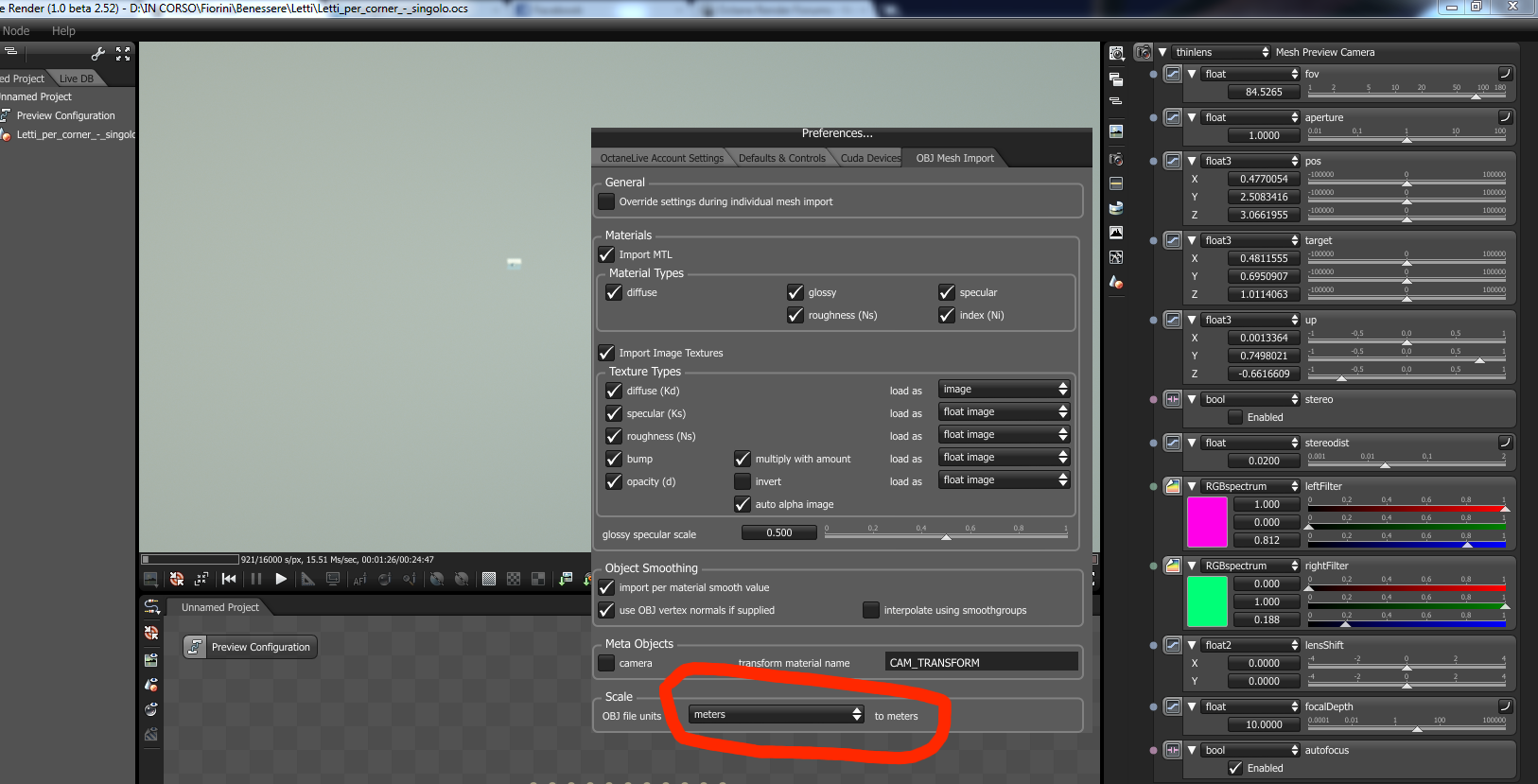The width and height of the screenshot is (1538, 784).
Task: Click the save render image icon in the viewport toolbar
Action: point(566,579)
